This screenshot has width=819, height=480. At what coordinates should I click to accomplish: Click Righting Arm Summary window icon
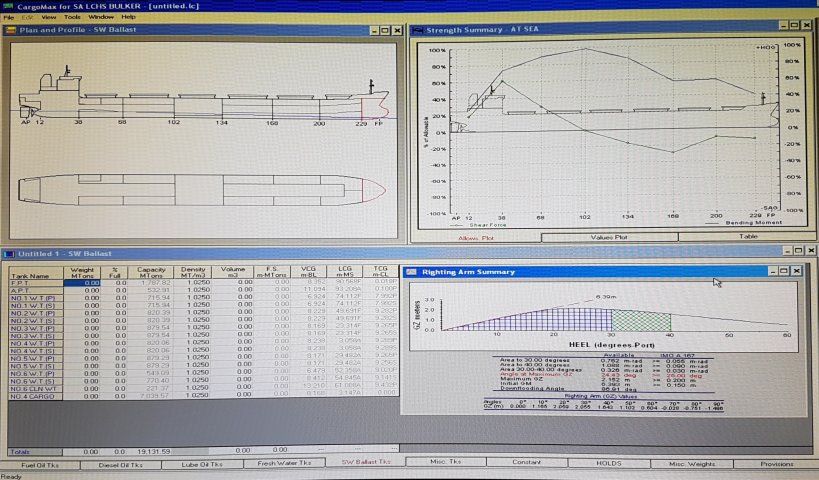coord(411,272)
